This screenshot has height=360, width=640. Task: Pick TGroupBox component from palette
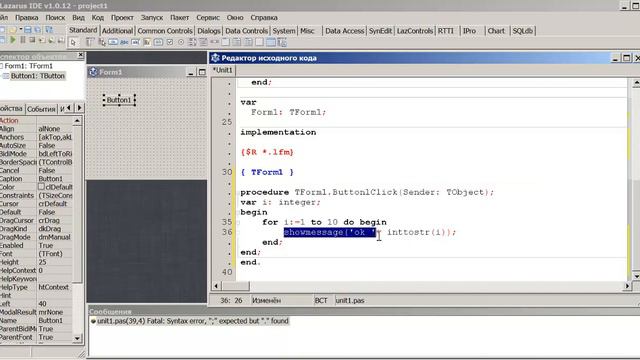click(x=225, y=42)
